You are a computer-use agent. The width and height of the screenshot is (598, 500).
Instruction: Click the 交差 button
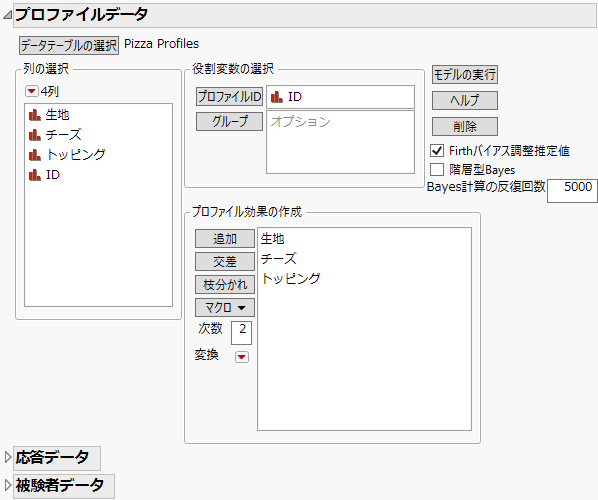click(225, 262)
